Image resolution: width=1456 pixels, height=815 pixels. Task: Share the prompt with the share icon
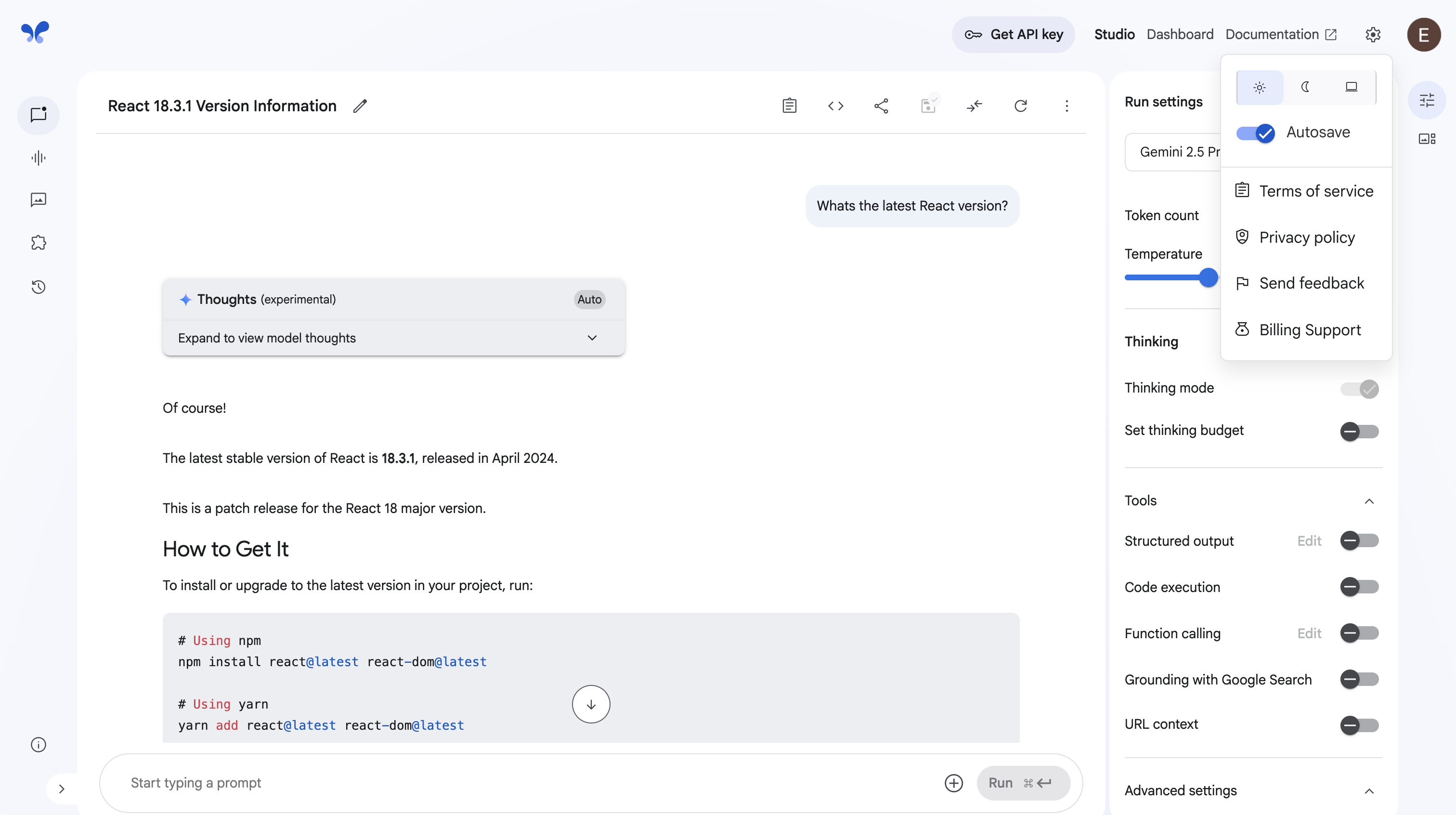882,106
